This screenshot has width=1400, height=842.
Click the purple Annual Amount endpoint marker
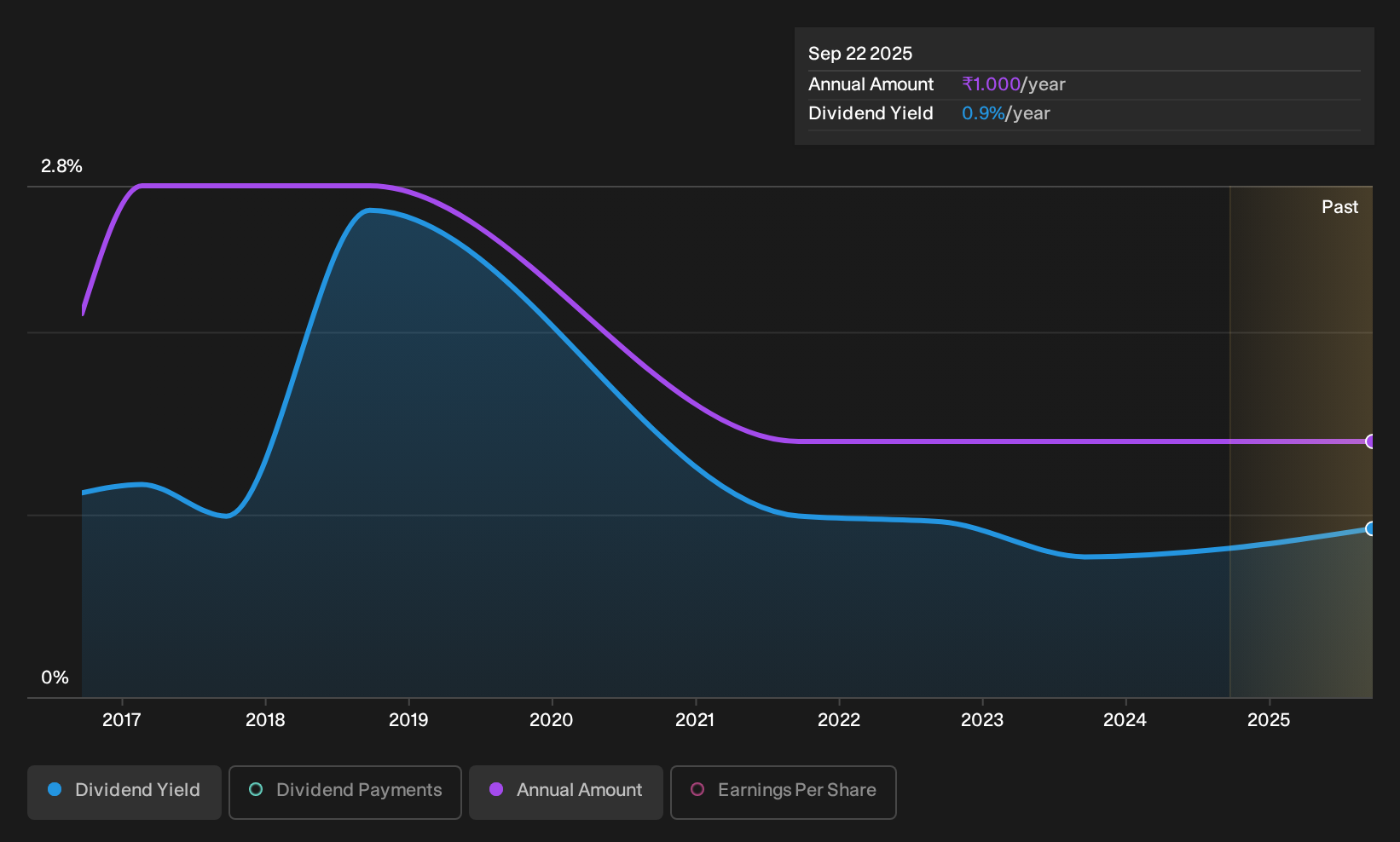(1371, 441)
